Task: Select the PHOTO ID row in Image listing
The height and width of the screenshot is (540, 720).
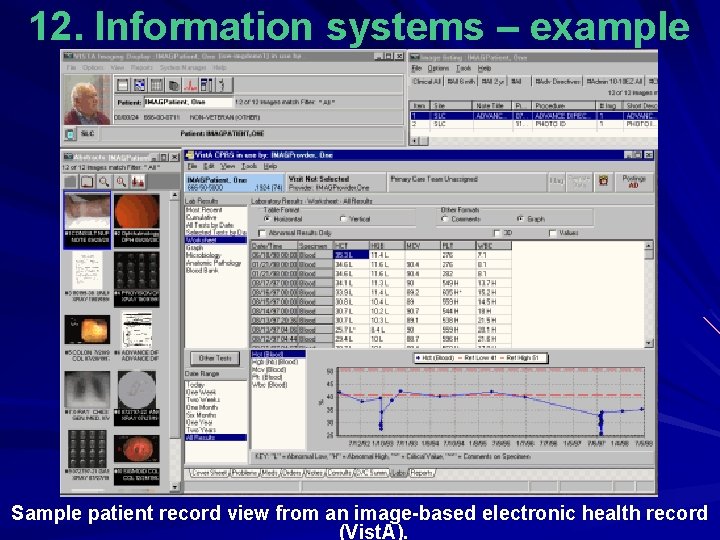Action: coord(533,124)
